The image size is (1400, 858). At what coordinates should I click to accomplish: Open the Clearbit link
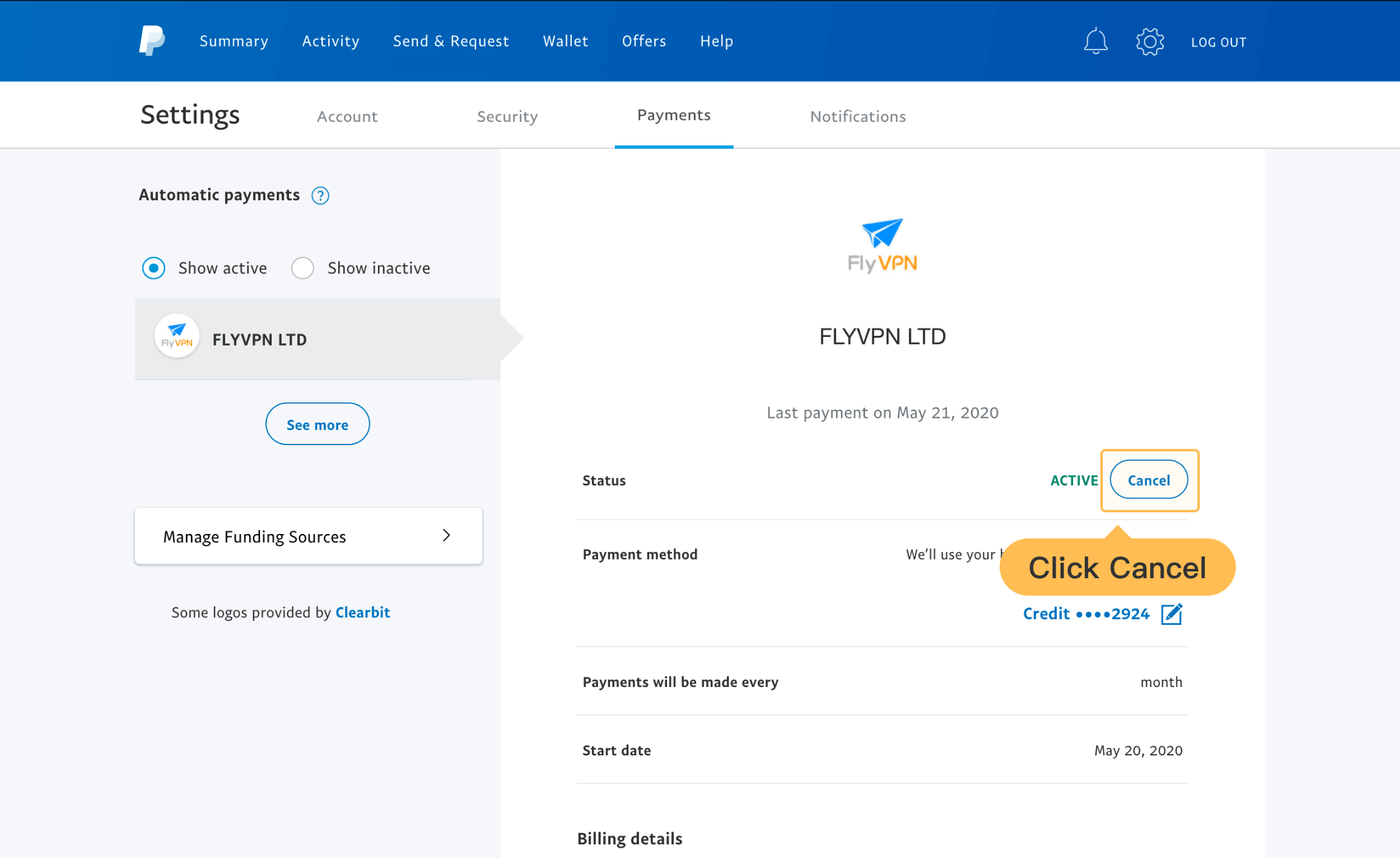362,612
